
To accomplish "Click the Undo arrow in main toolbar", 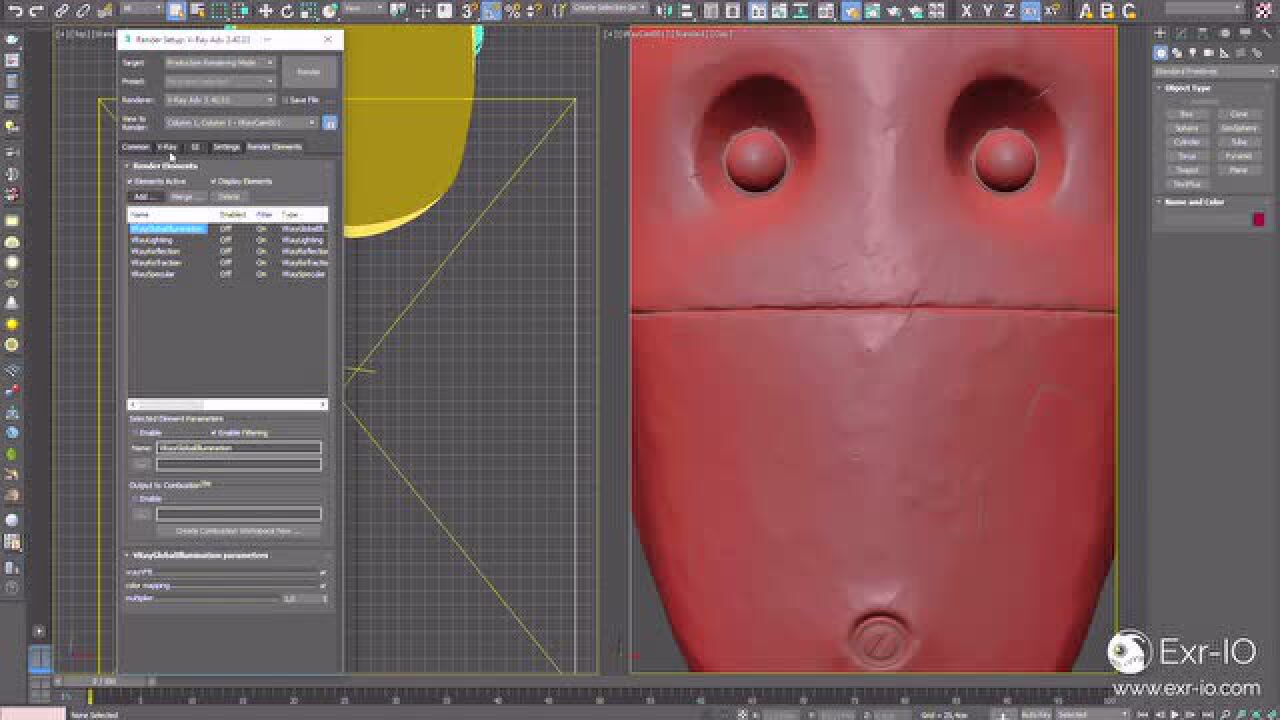I will 14,11.
